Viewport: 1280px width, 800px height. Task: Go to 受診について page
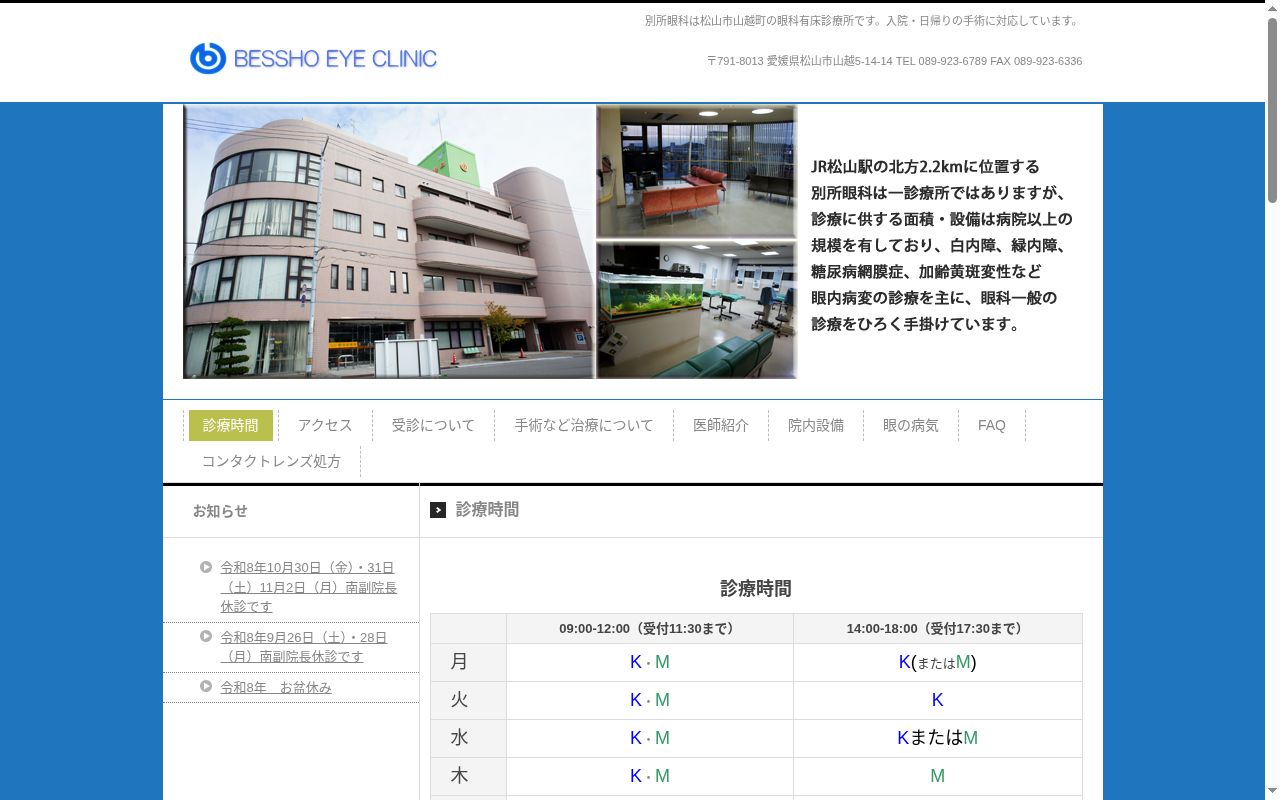tap(433, 425)
